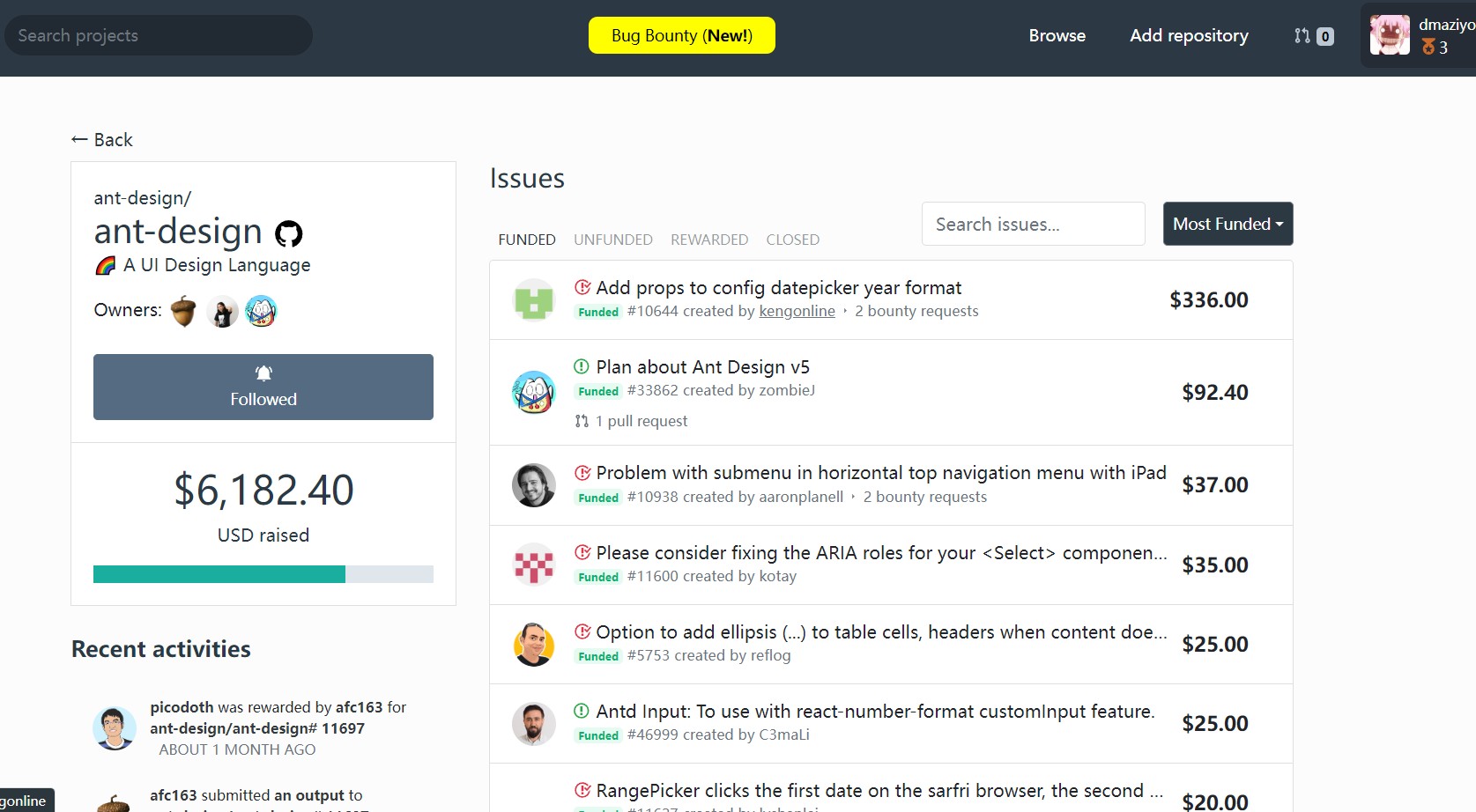Open issue Add props to config datepicker year format
1476x812 pixels.
click(x=779, y=288)
